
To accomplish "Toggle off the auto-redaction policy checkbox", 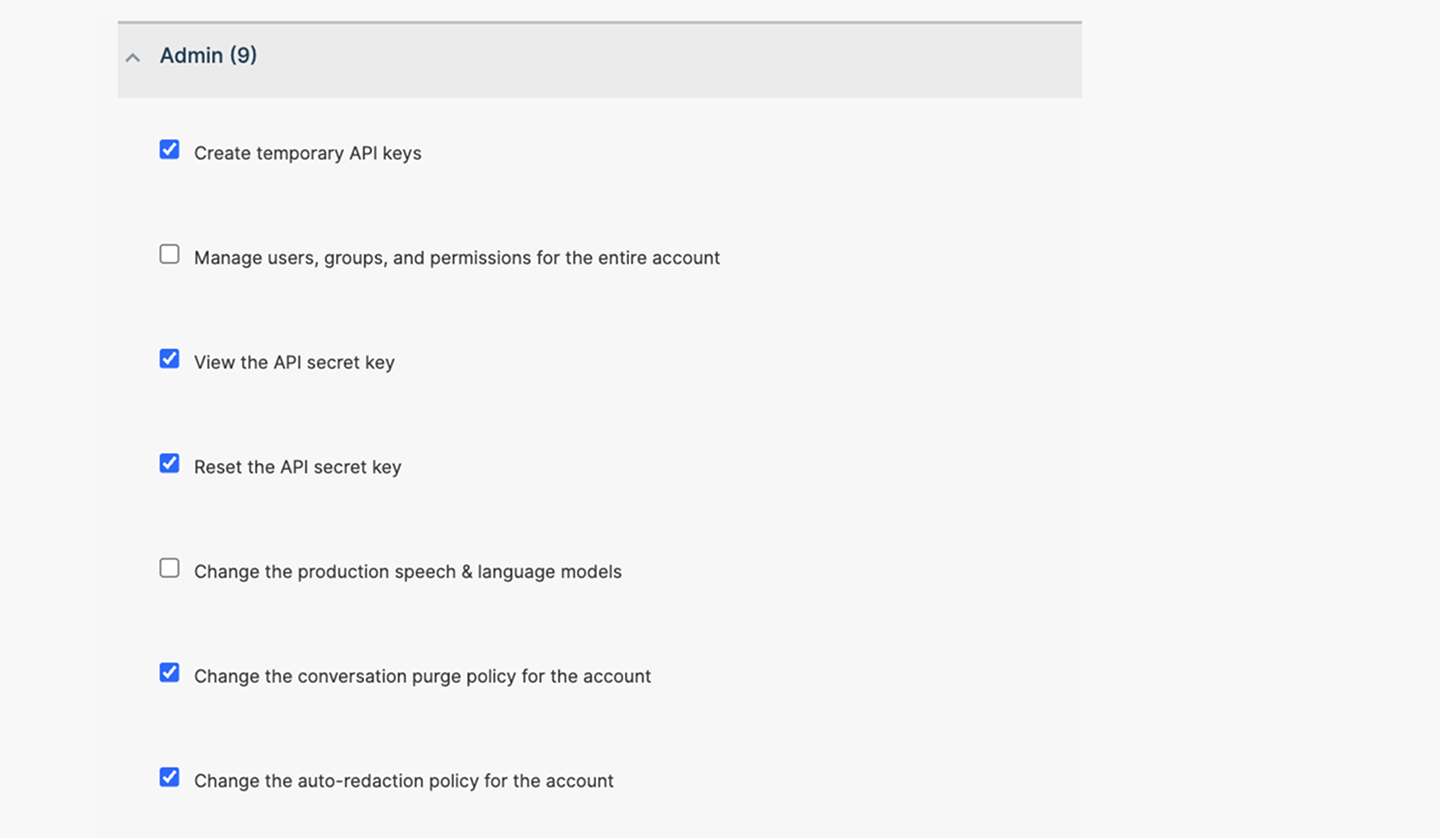I will pos(170,777).
